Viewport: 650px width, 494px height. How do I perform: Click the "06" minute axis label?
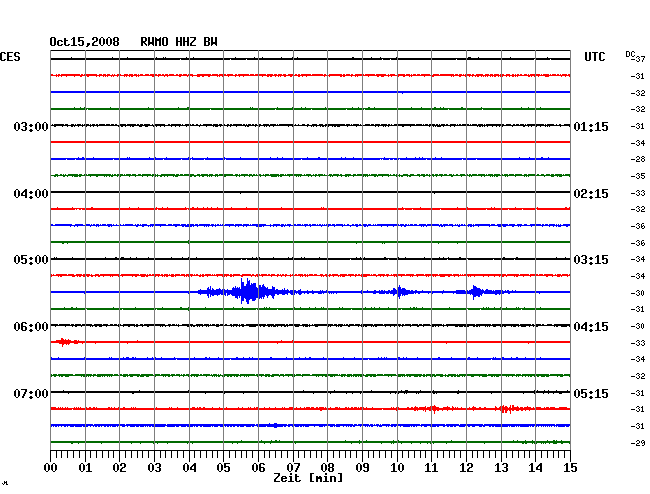coord(258,468)
